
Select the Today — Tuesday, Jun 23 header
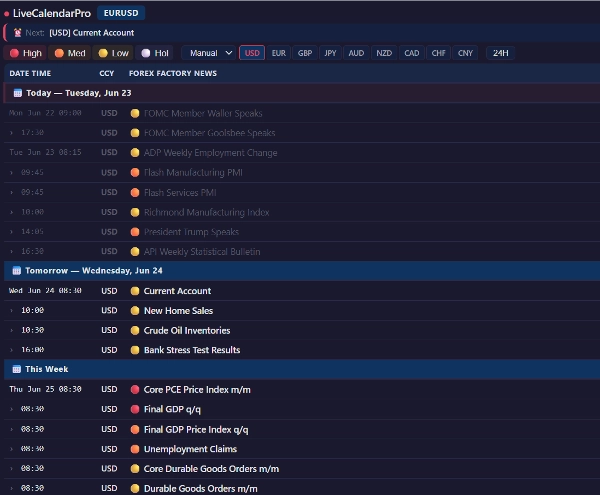[302, 93]
